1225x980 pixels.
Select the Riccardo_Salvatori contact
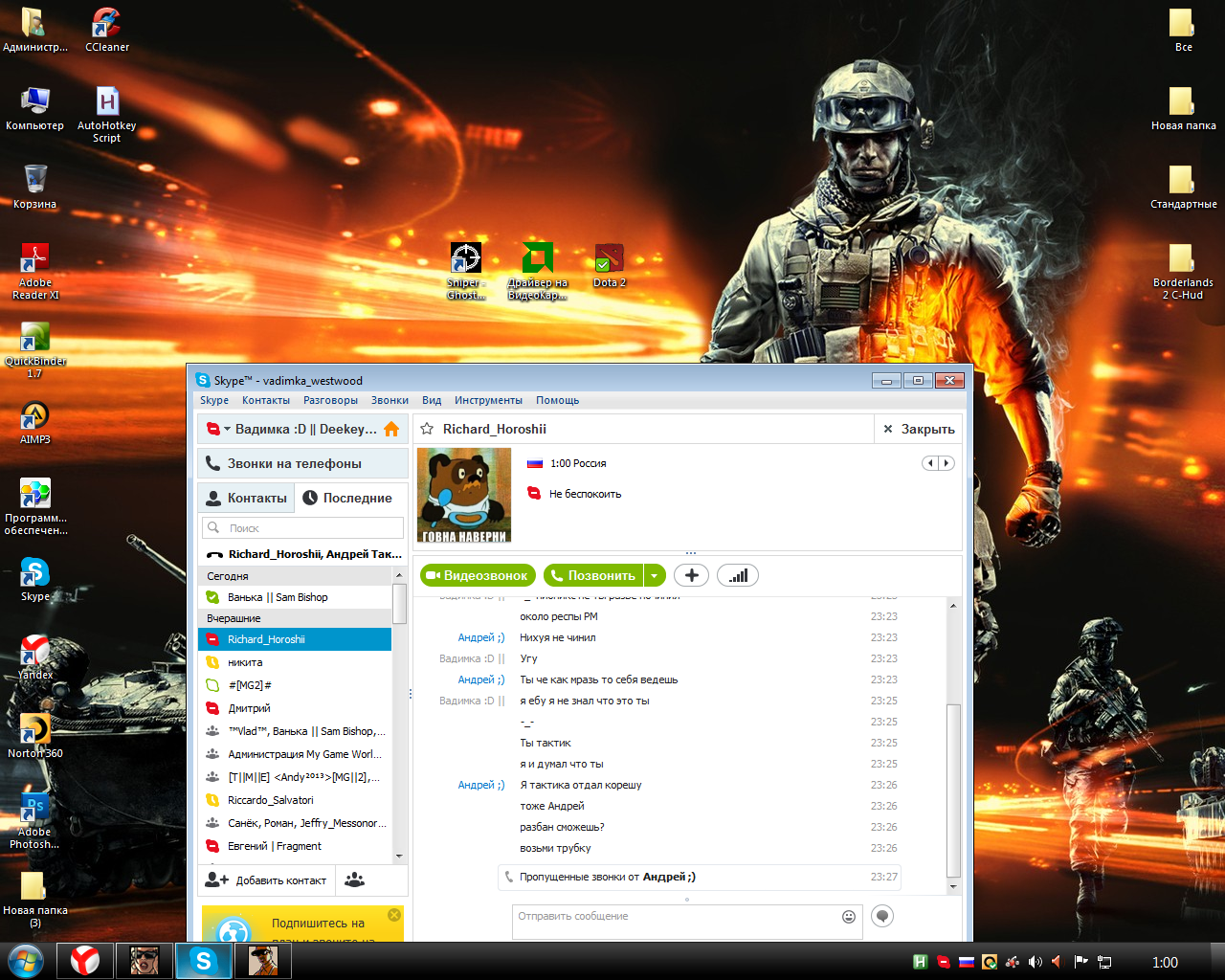295,800
